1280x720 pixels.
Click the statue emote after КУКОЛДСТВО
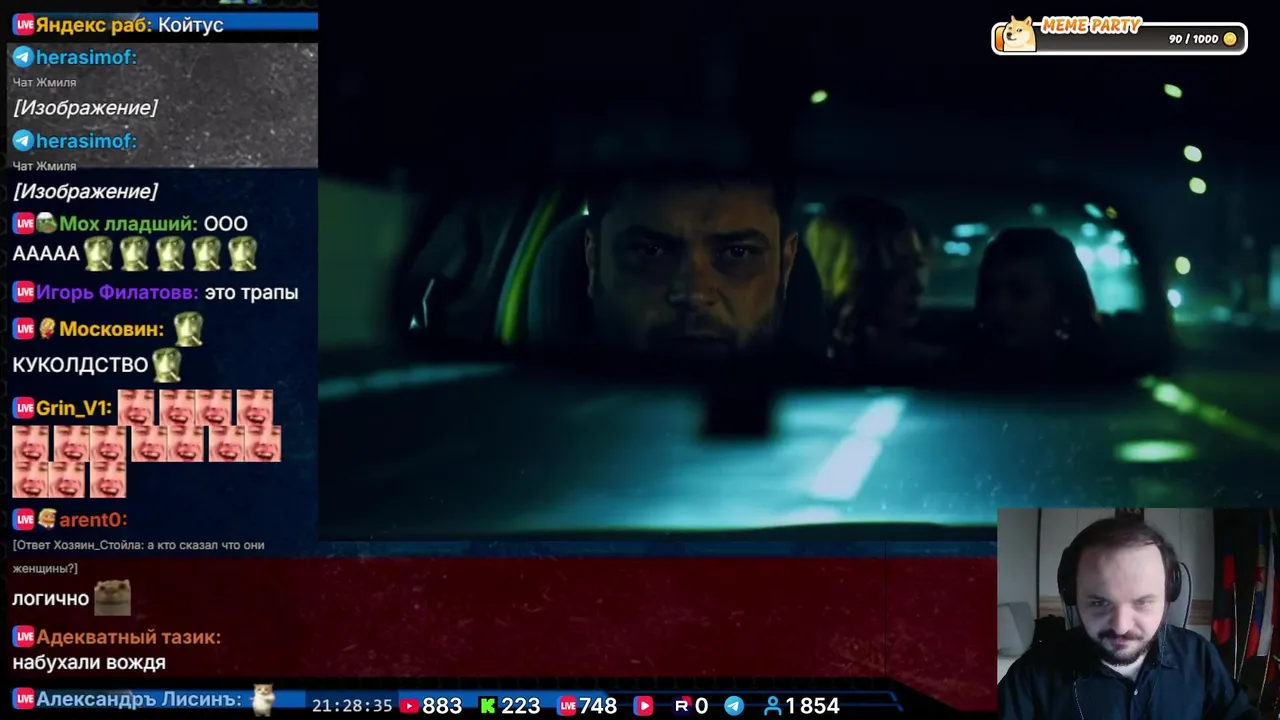[x=167, y=365]
